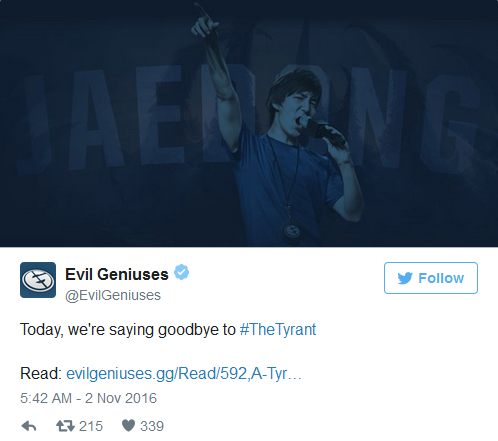Click the microphone in the photo
The image size is (498, 441).
click(320, 130)
